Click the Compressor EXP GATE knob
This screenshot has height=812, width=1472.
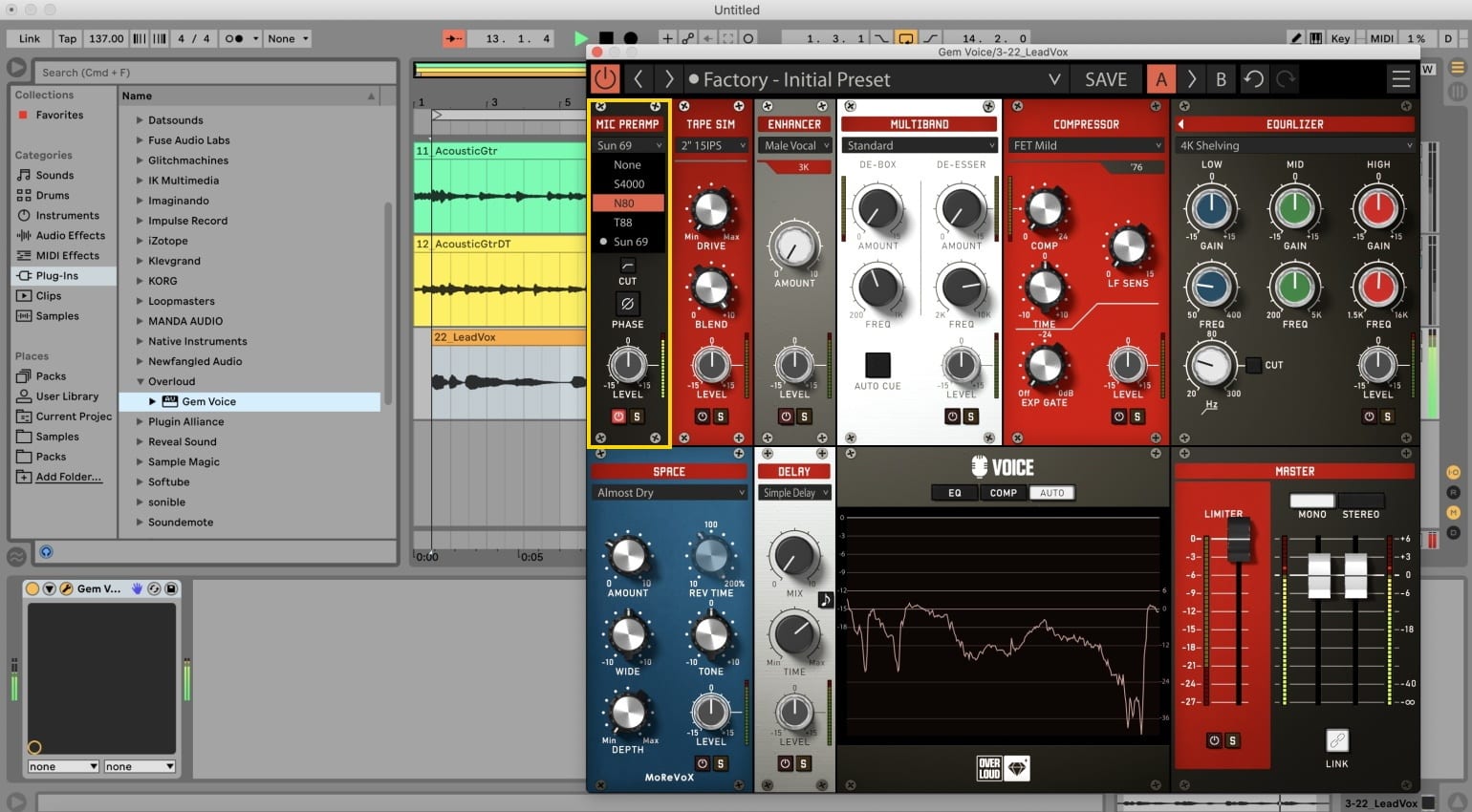click(x=1044, y=365)
